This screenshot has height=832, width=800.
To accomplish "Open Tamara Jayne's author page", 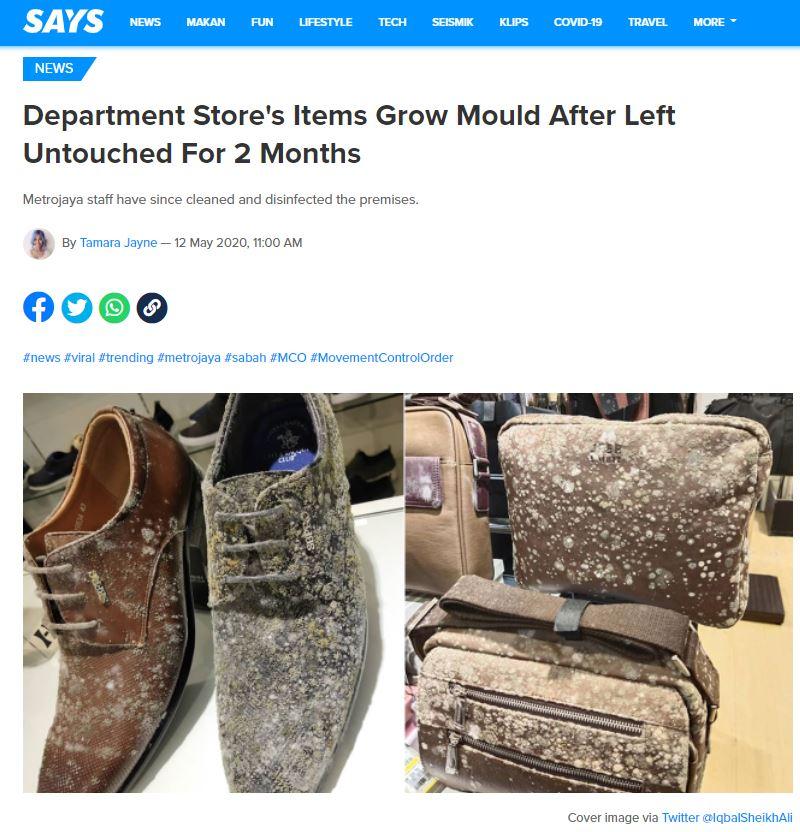I will tap(118, 242).
